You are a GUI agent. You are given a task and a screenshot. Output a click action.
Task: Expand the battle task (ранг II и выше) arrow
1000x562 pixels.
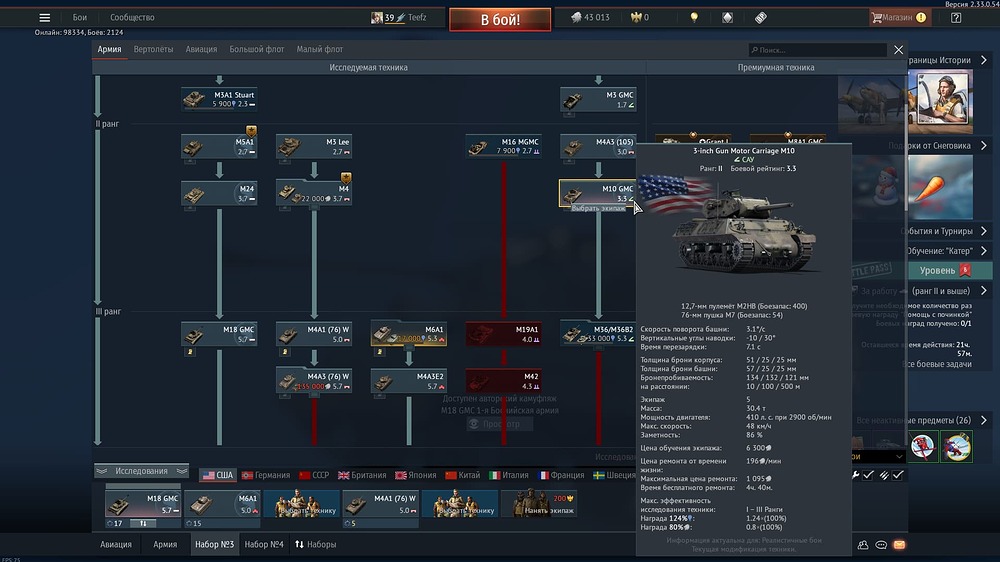(x=984, y=290)
